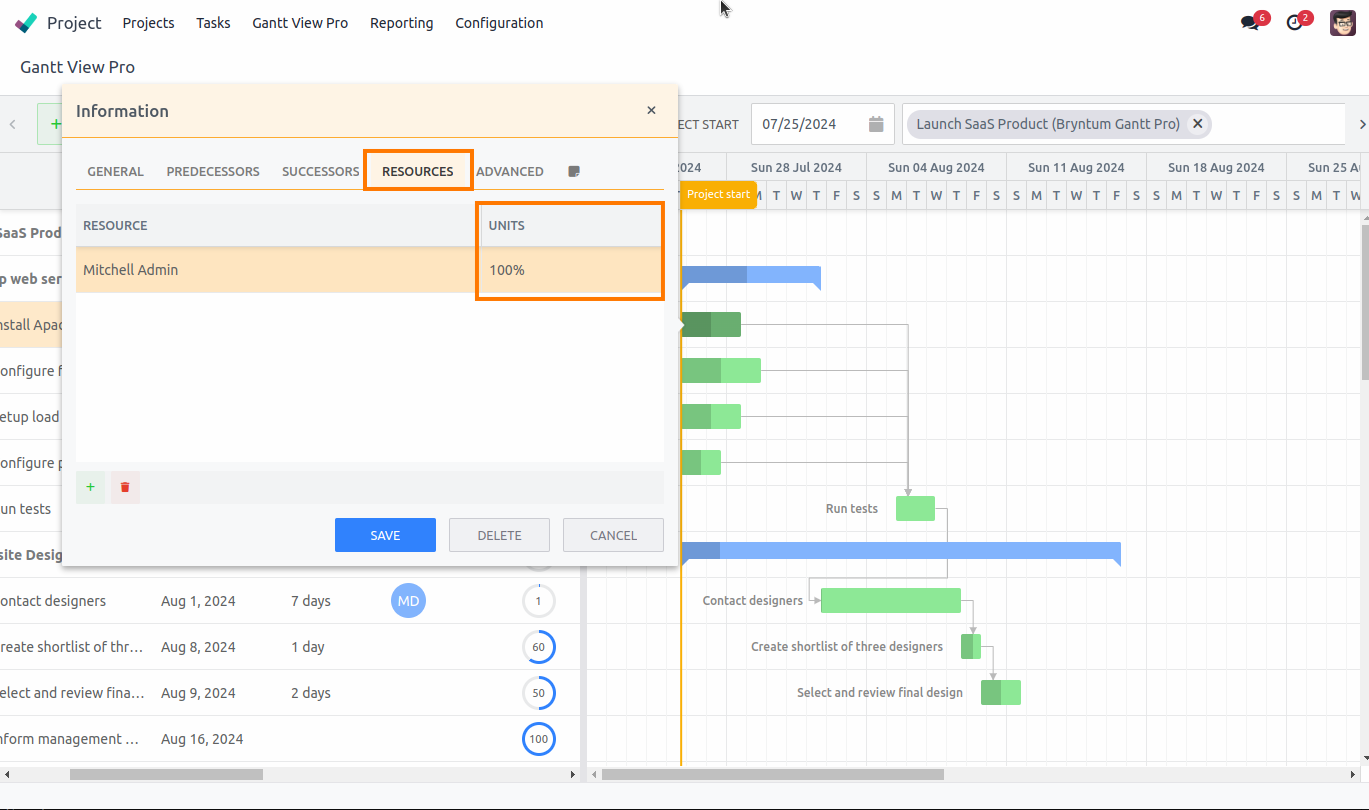Open the calendar icon beside project start date

pyautogui.click(x=874, y=123)
